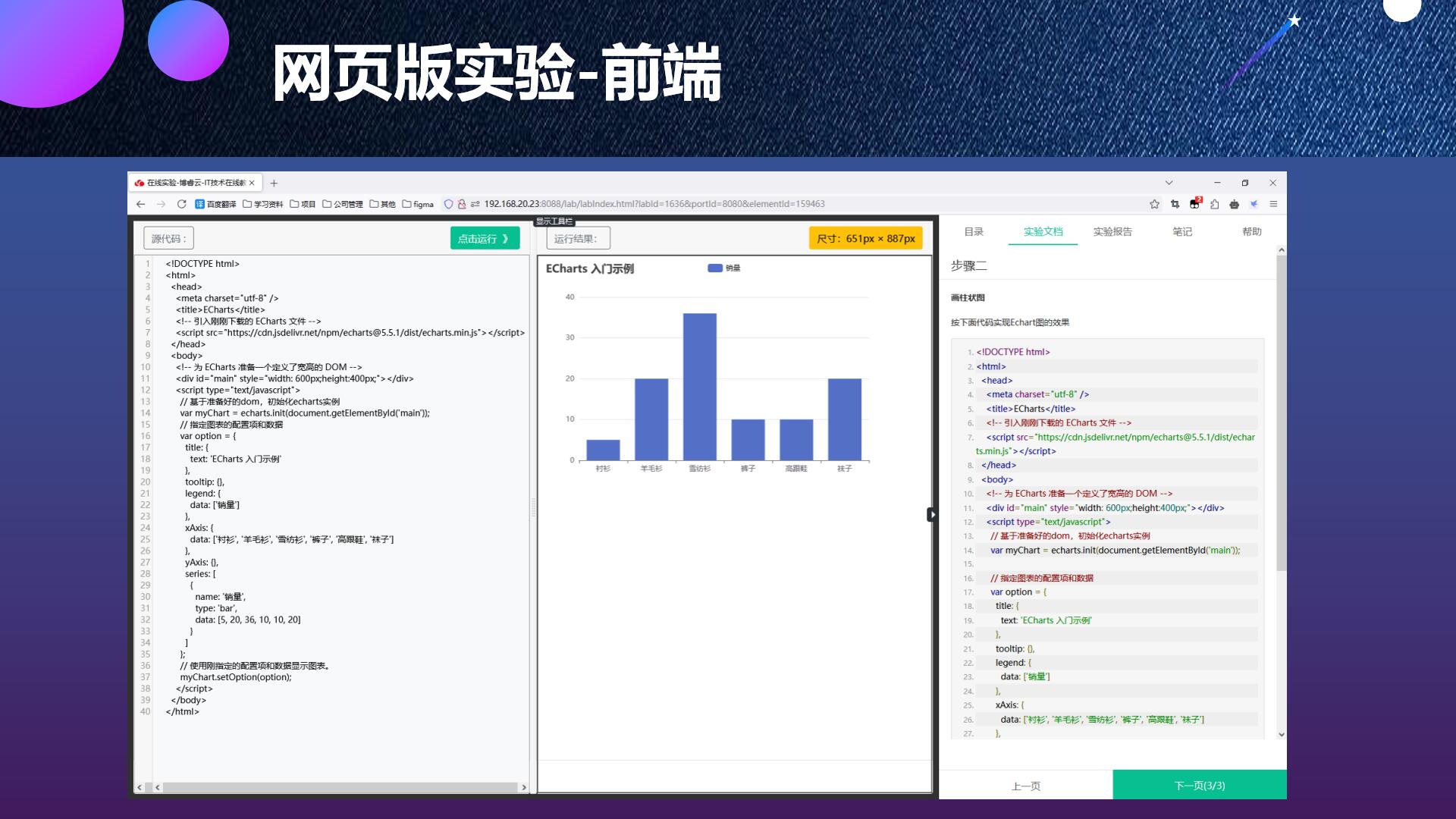
Task: Open the 其他 bookmark folder
Action: [x=382, y=204]
